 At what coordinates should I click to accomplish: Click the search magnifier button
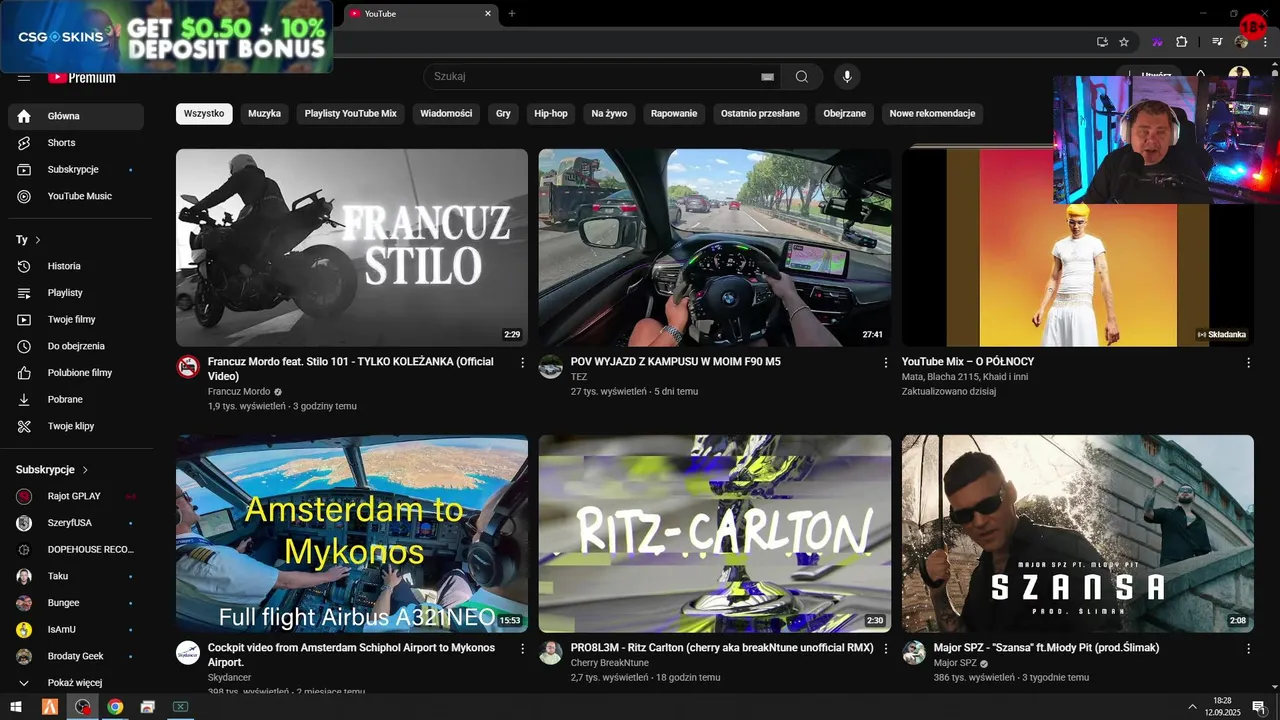pyautogui.click(x=802, y=77)
